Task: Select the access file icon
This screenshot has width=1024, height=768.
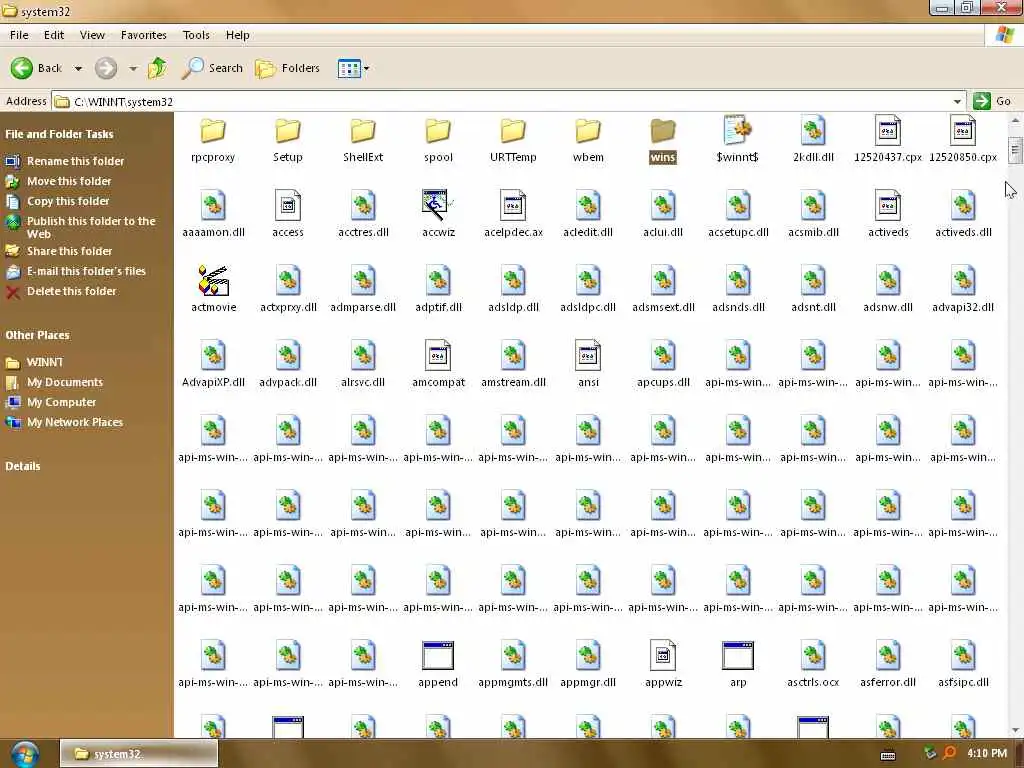Action: (x=288, y=205)
